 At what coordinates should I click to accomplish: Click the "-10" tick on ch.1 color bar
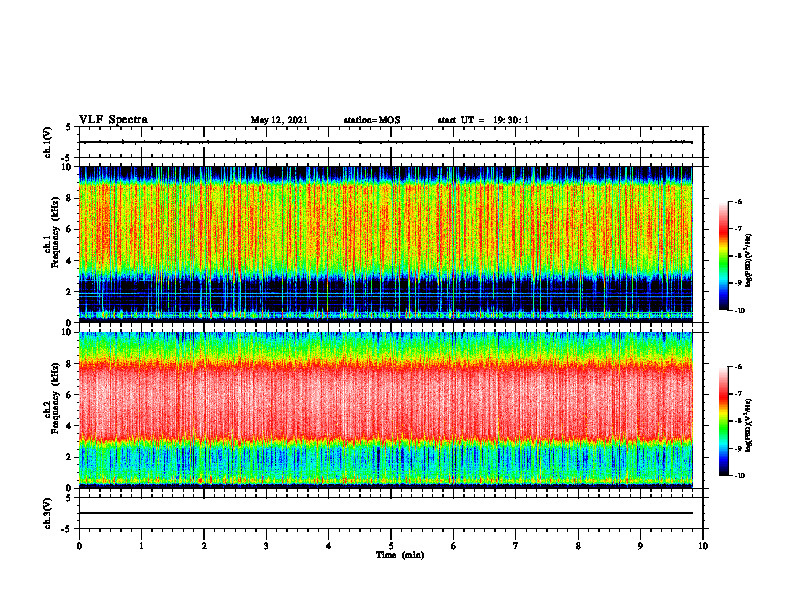[739, 311]
